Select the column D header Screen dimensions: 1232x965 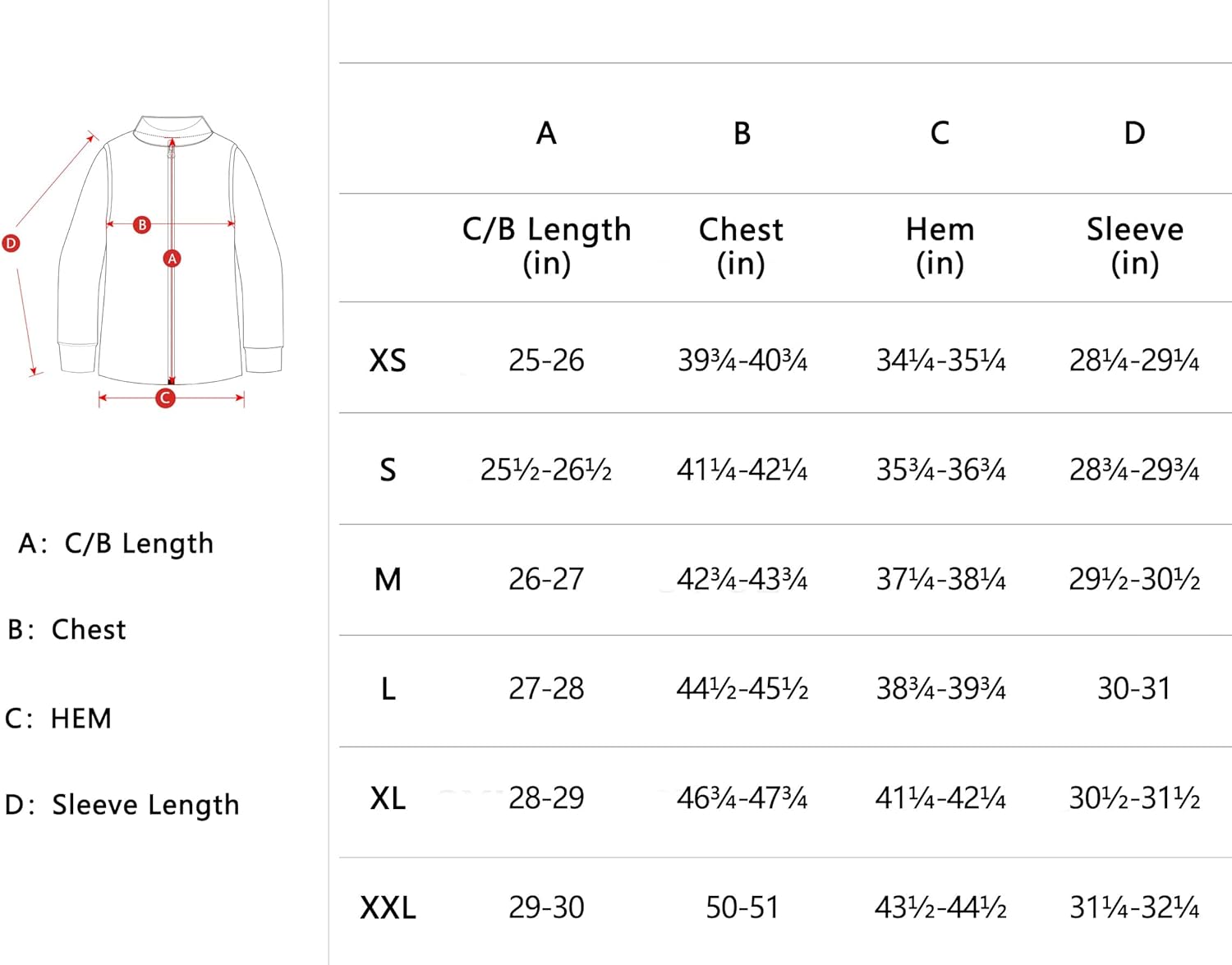point(1134,133)
